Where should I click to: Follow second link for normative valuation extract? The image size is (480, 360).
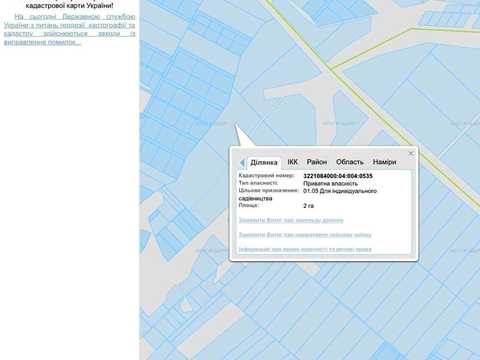click(x=305, y=235)
